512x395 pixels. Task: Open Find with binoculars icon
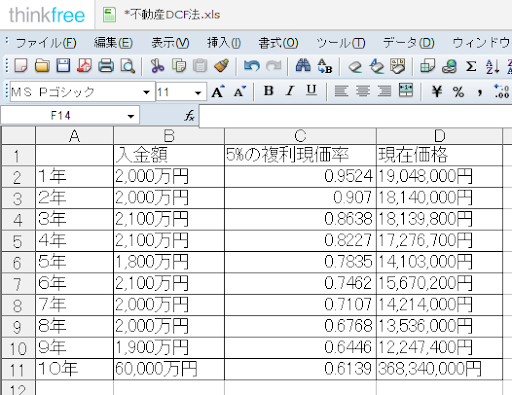303,66
